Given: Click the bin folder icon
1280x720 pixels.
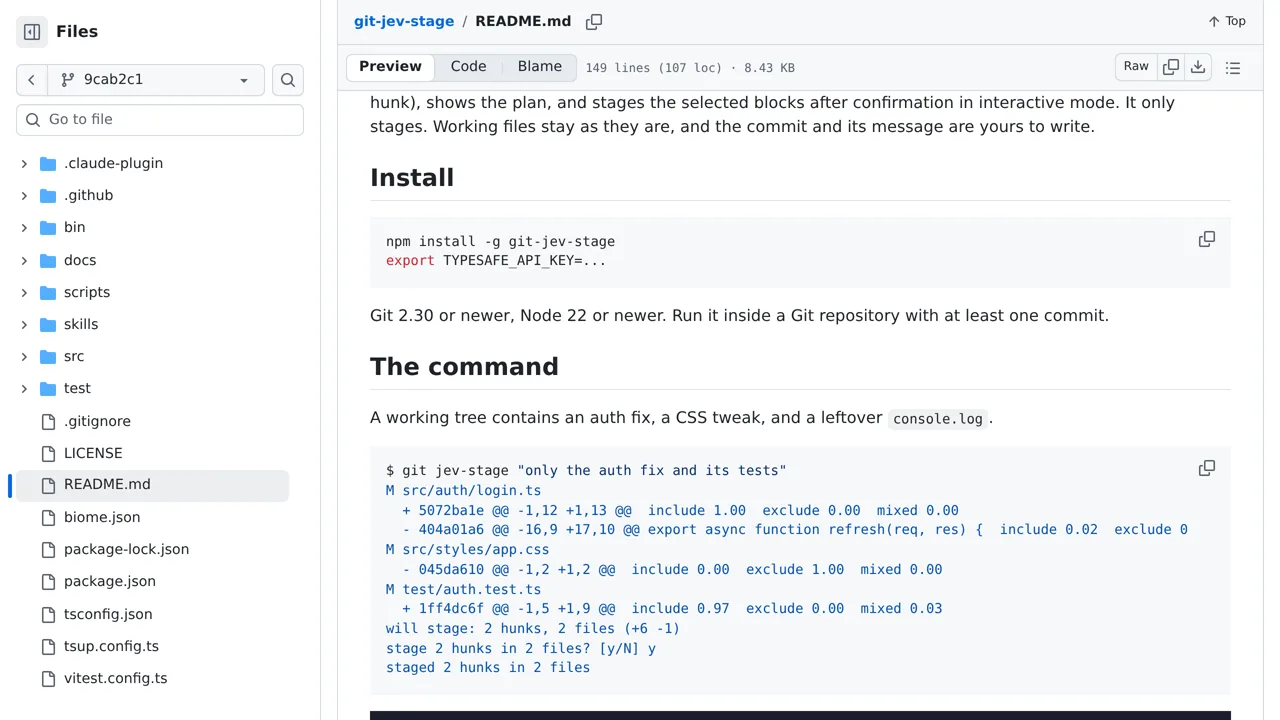Looking at the screenshot, I should pyautogui.click(x=48, y=228).
